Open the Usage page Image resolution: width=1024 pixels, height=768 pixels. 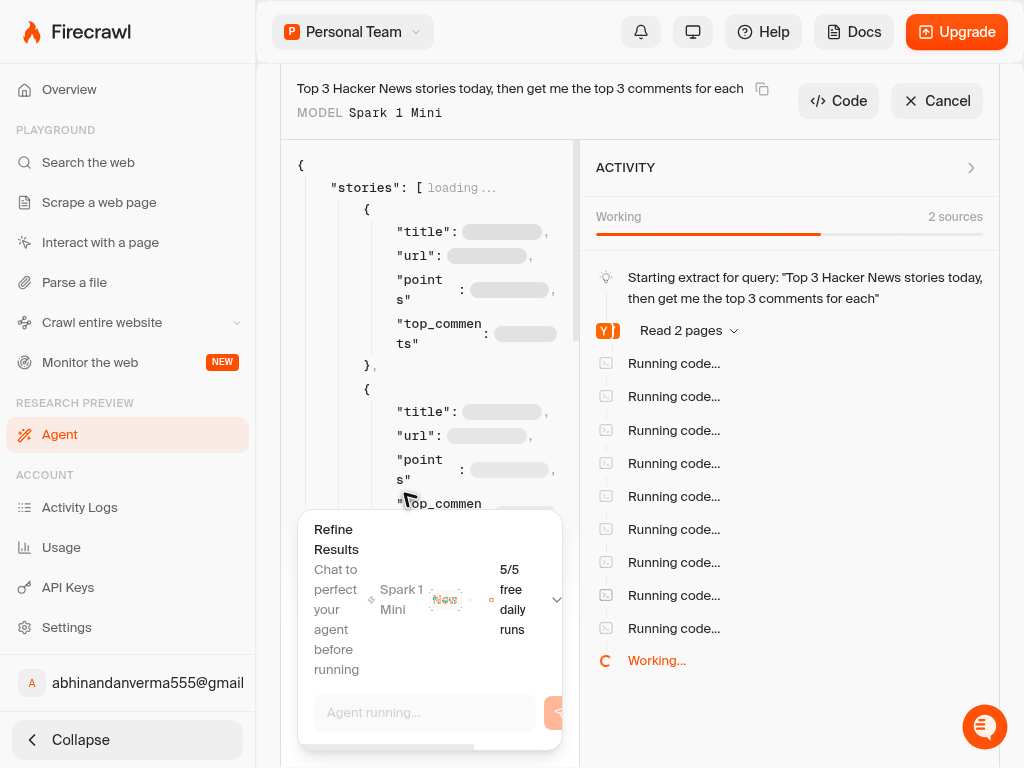click(127, 547)
